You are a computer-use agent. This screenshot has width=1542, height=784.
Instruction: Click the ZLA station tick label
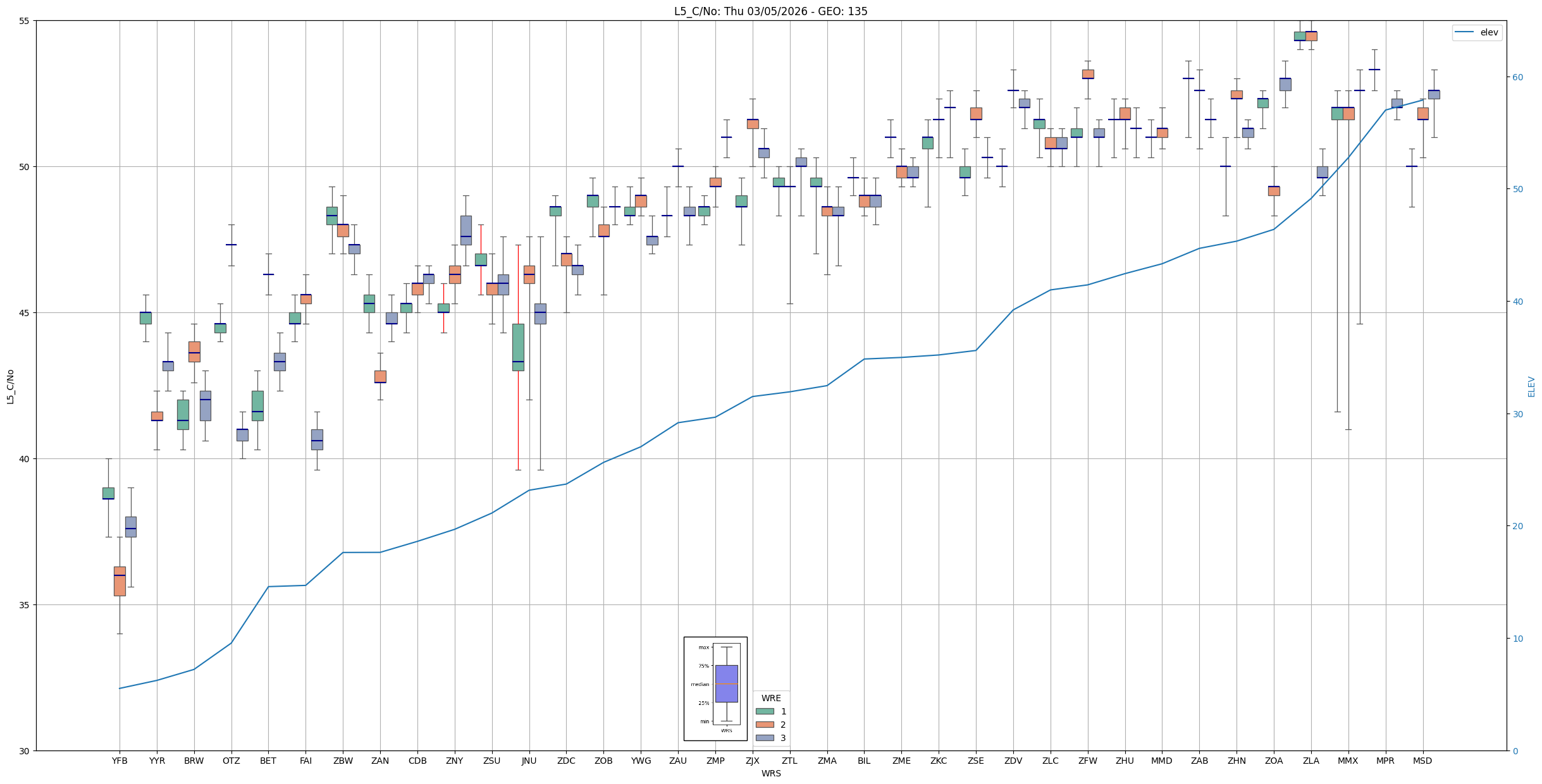pos(1311,761)
